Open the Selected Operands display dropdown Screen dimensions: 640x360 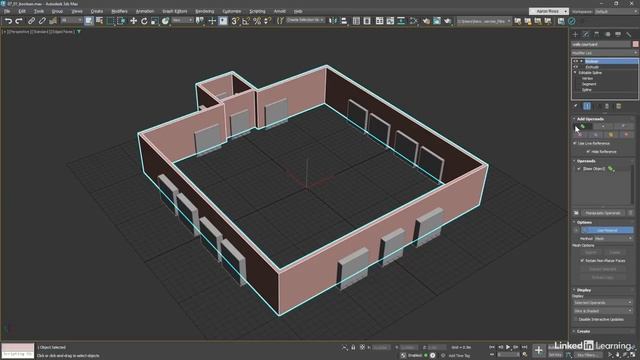coord(603,303)
